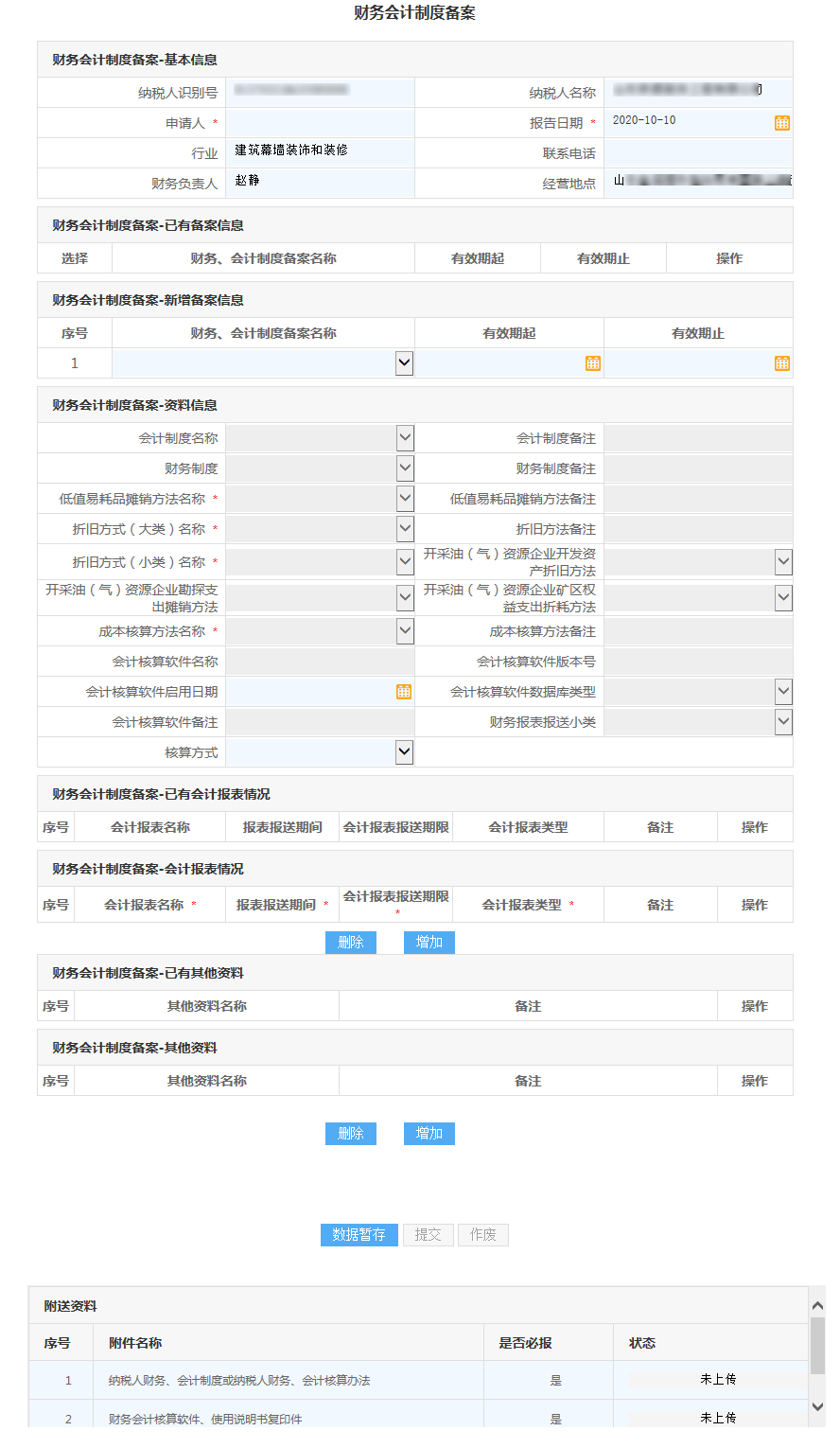Click the 会计核算软件备注 field
The image size is (840, 1448).
click(320, 722)
